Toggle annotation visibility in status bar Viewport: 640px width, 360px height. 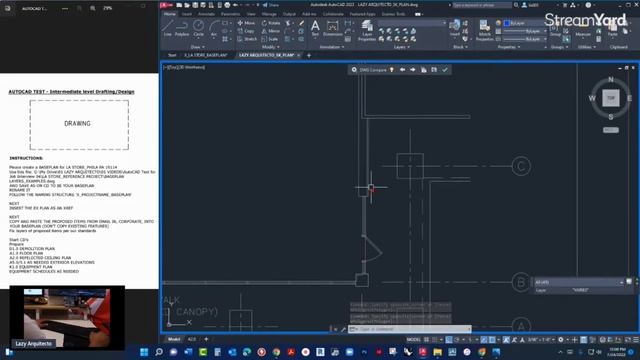506,340
